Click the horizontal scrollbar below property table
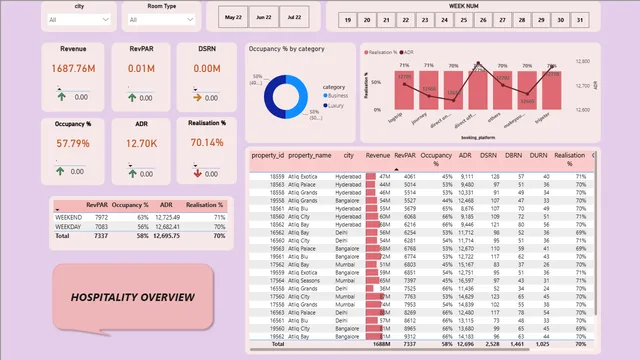This screenshot has width=640, height=360. click(x=390, y=349)
